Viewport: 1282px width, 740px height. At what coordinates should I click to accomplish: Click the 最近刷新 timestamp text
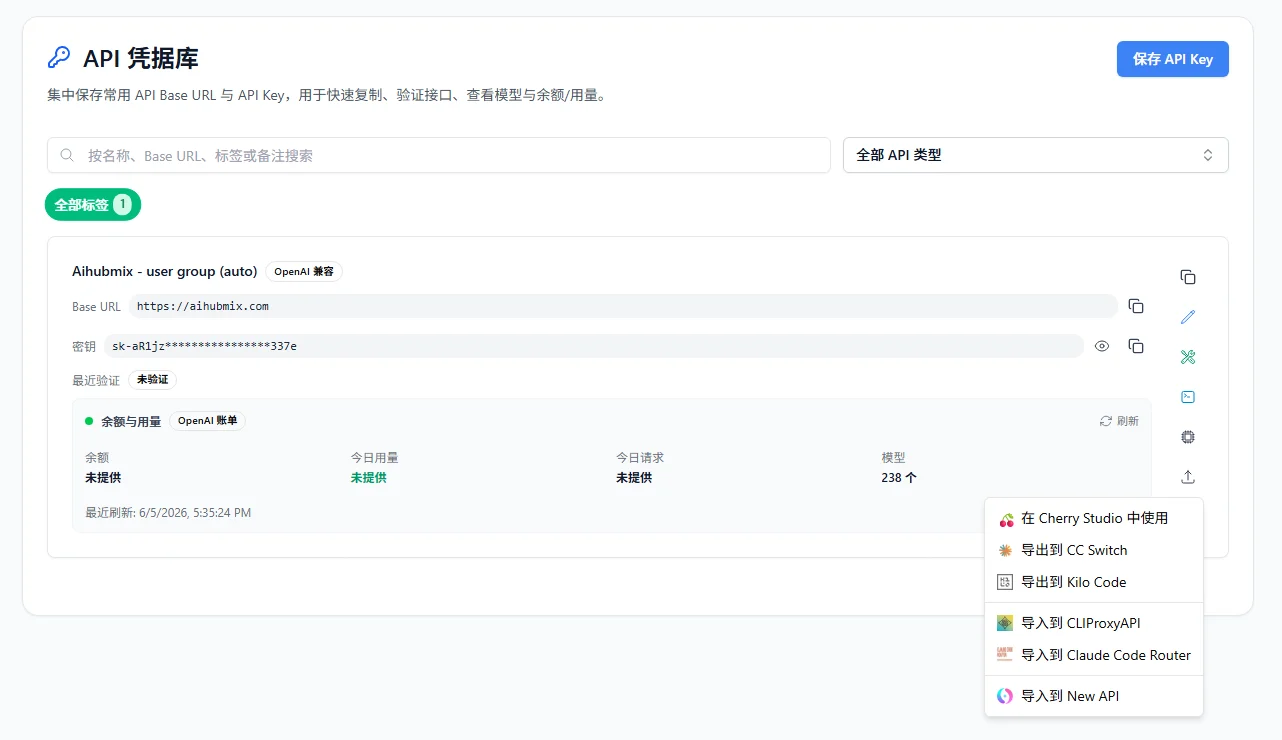pos(168,512)
